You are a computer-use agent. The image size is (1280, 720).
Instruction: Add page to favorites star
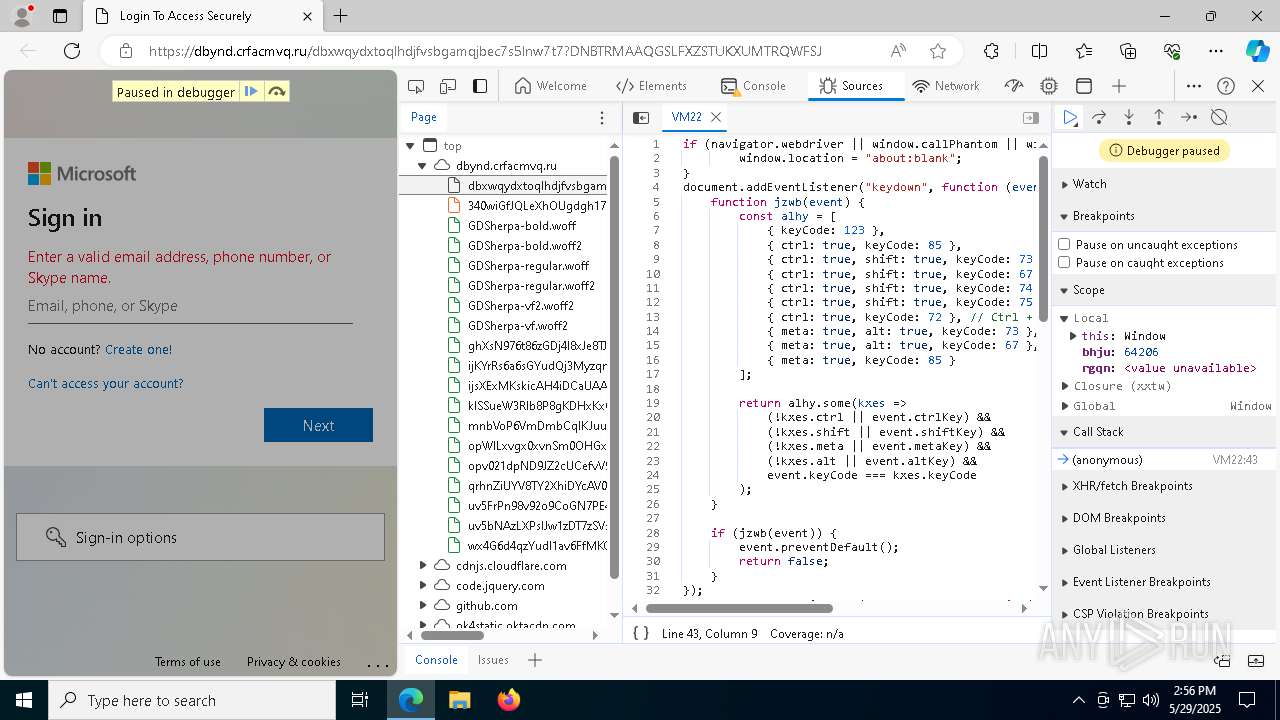pyautogui.click(x=937, y=51)
